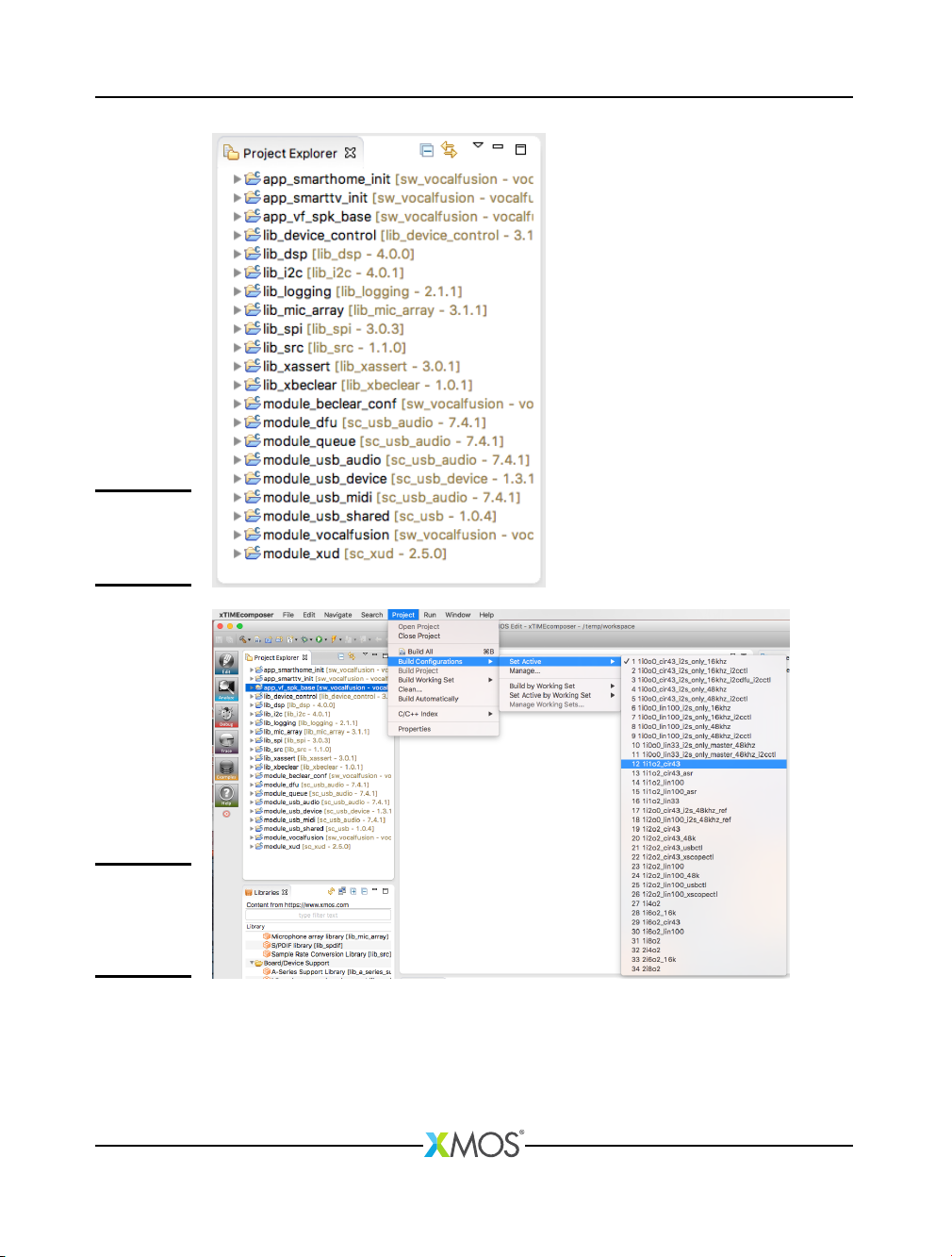Open the Window menu in xTIMEcomposer
Image resolution: width=952 pixels, height=1257 pixels.
[458, 615]
